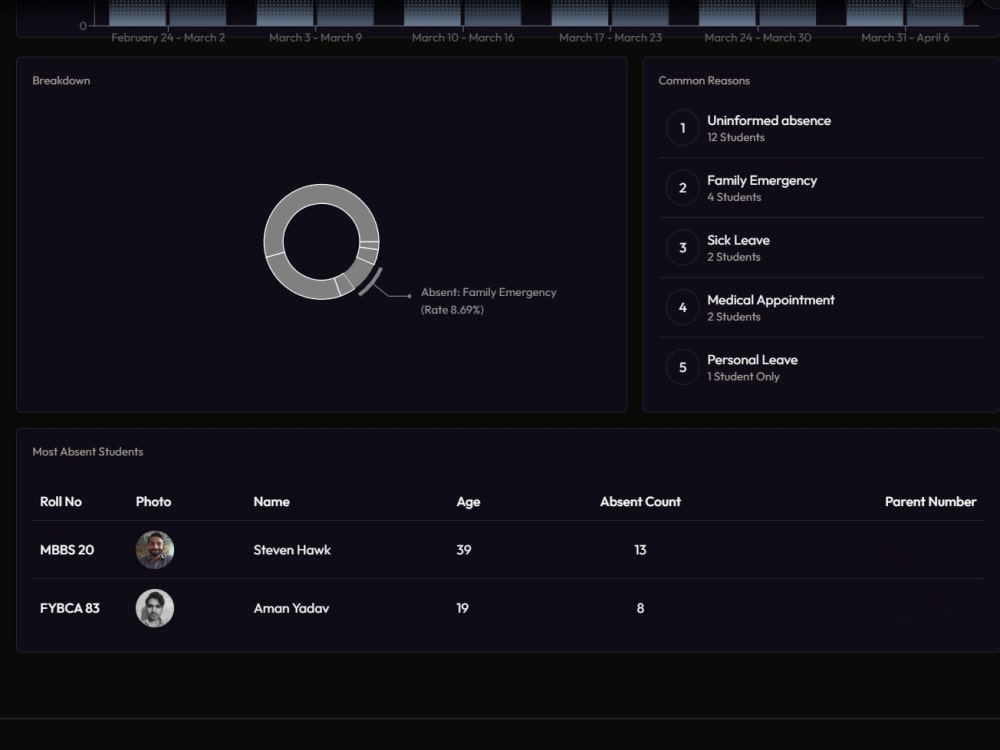This screenshot has width=1000, height=750.
Task: Click the March 3 - March 9 axis label
Action: click(x=316, y=38)
